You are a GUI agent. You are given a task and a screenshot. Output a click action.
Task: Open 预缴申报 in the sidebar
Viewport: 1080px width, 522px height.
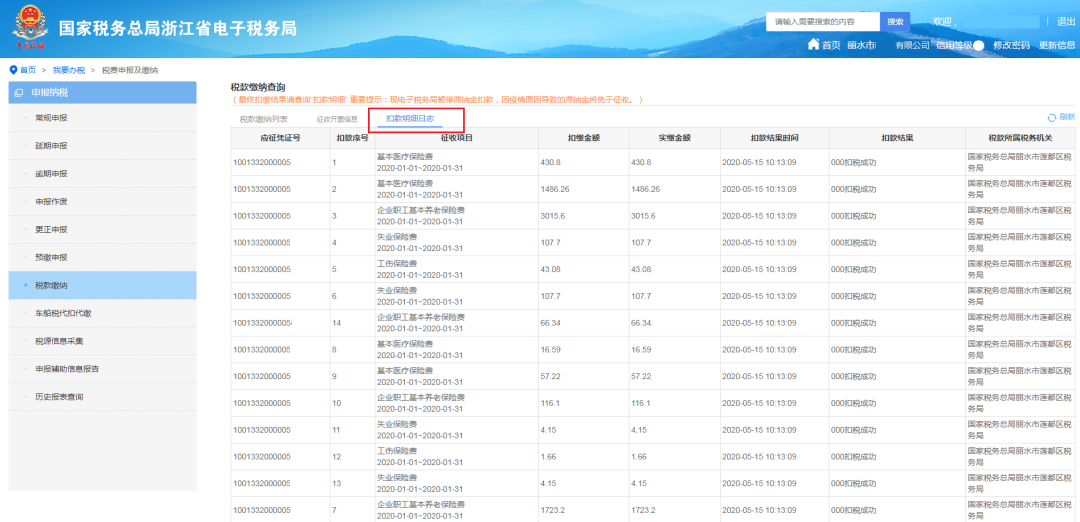coord(103,258)
